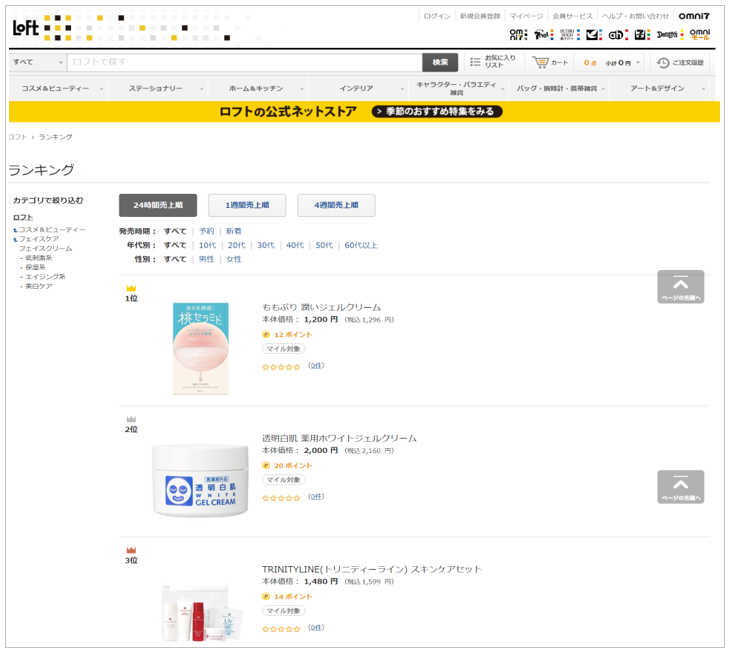This screenshot has height=653, width=731.
Task: Select the 24時間売上順 tab
Action: tap(158, 205)
